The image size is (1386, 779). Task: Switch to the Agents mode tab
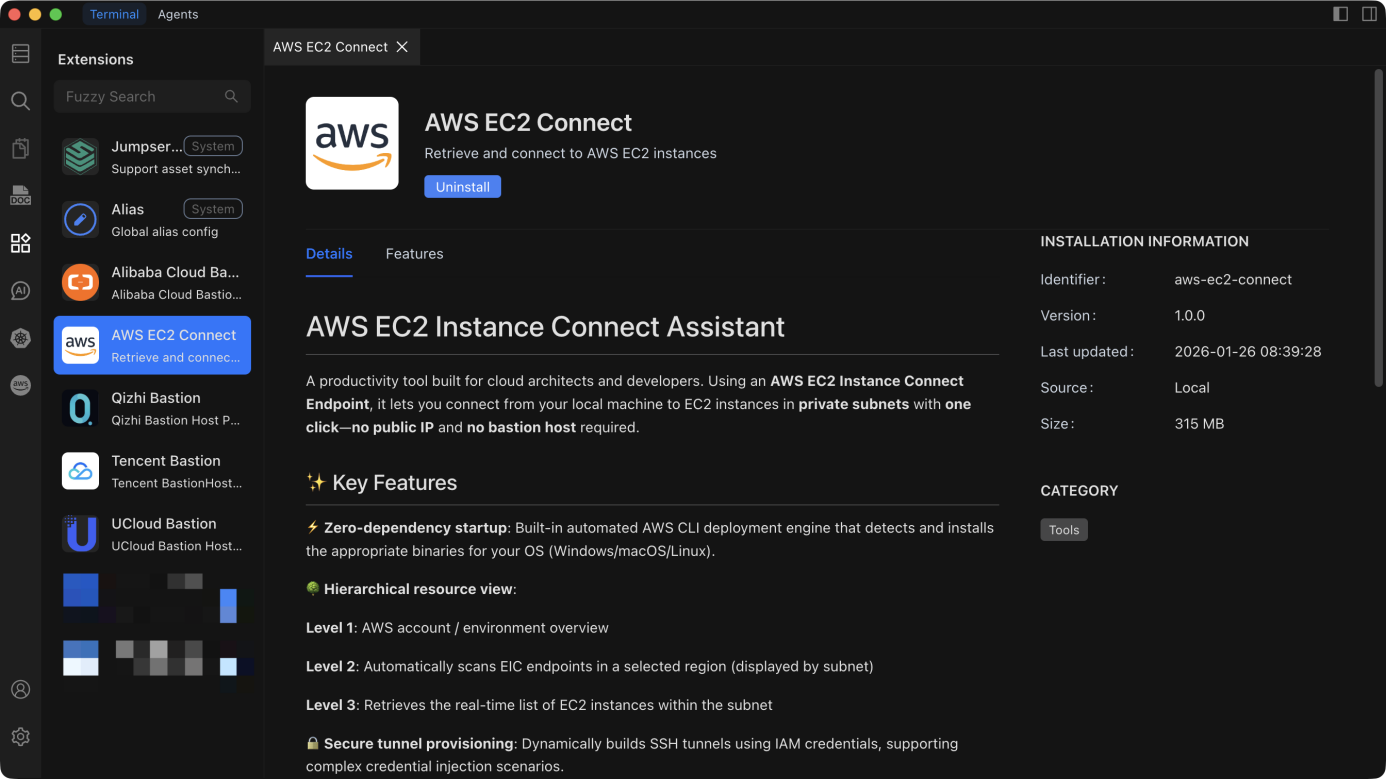point(178,14)
